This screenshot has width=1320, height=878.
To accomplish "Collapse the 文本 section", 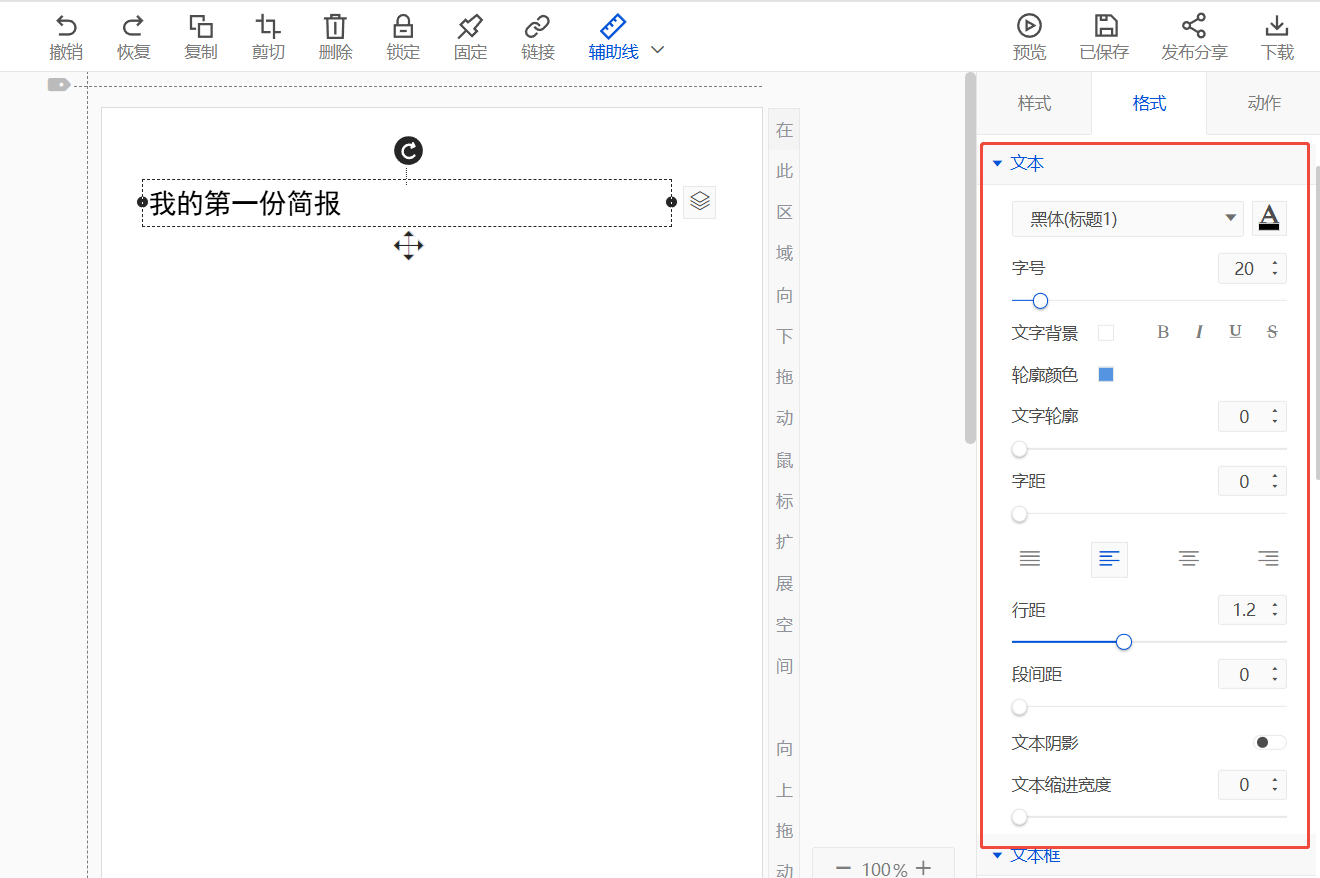I will pos(997,163).
